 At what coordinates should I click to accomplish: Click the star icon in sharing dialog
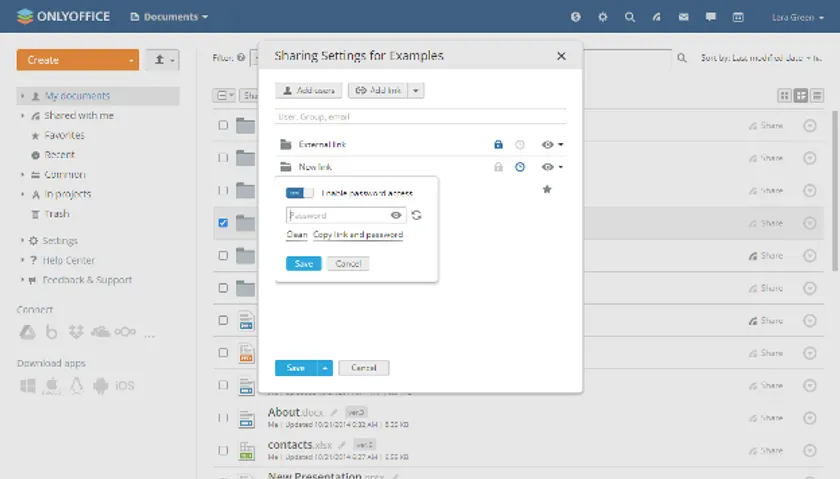click(x=547, y=189)
